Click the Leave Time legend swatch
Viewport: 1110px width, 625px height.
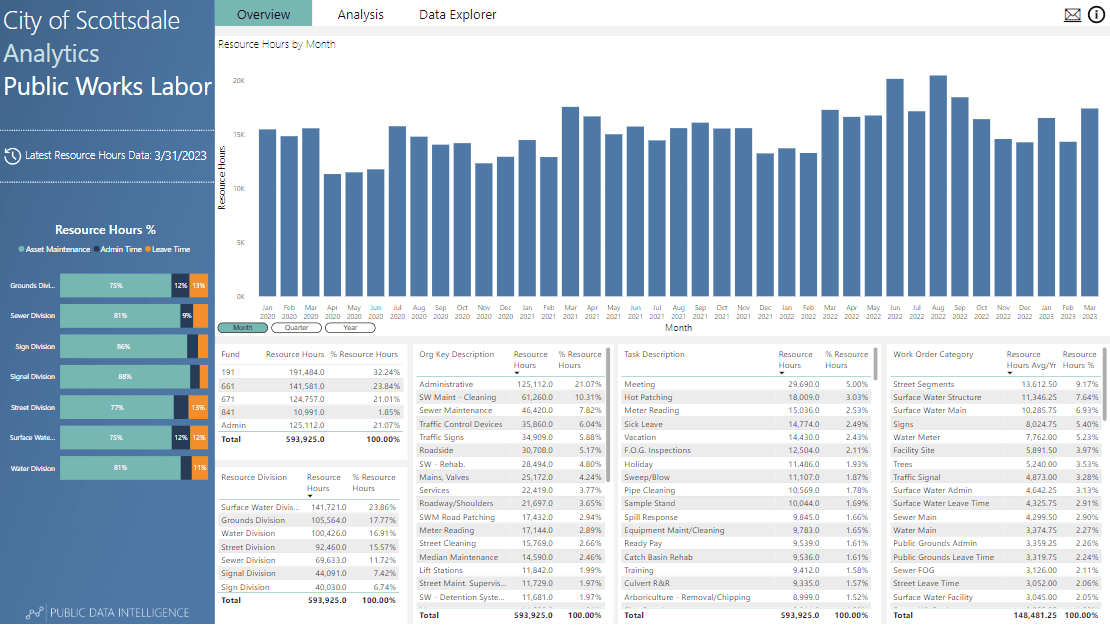(148, 249)
